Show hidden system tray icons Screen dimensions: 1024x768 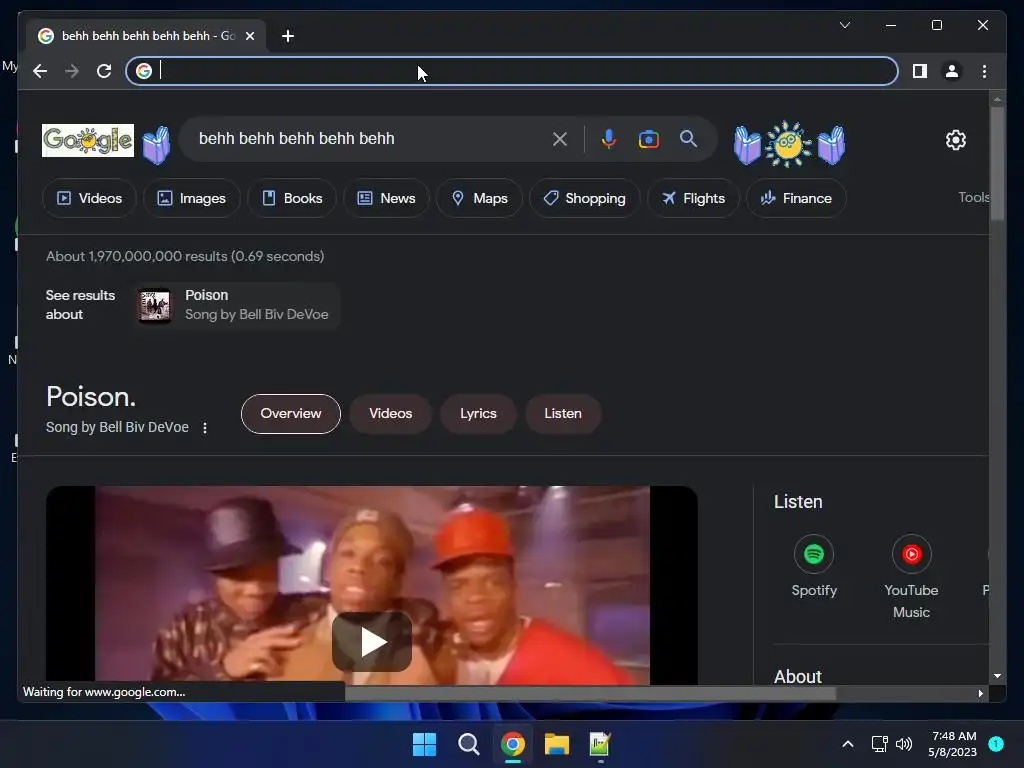pos(848,744)
